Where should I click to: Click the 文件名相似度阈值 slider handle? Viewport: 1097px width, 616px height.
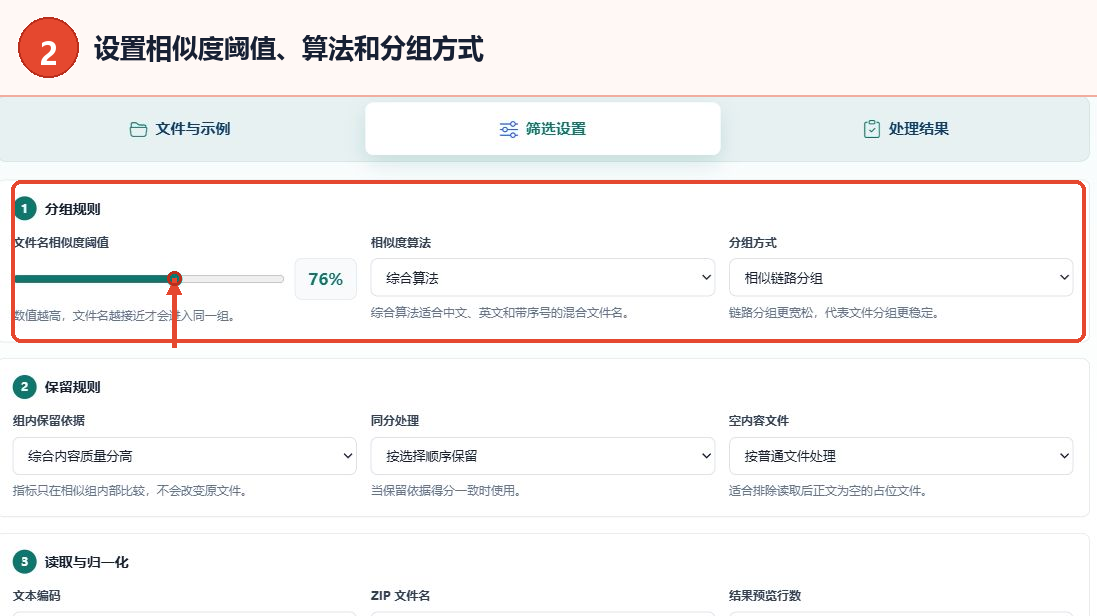[x=175, y=279]
